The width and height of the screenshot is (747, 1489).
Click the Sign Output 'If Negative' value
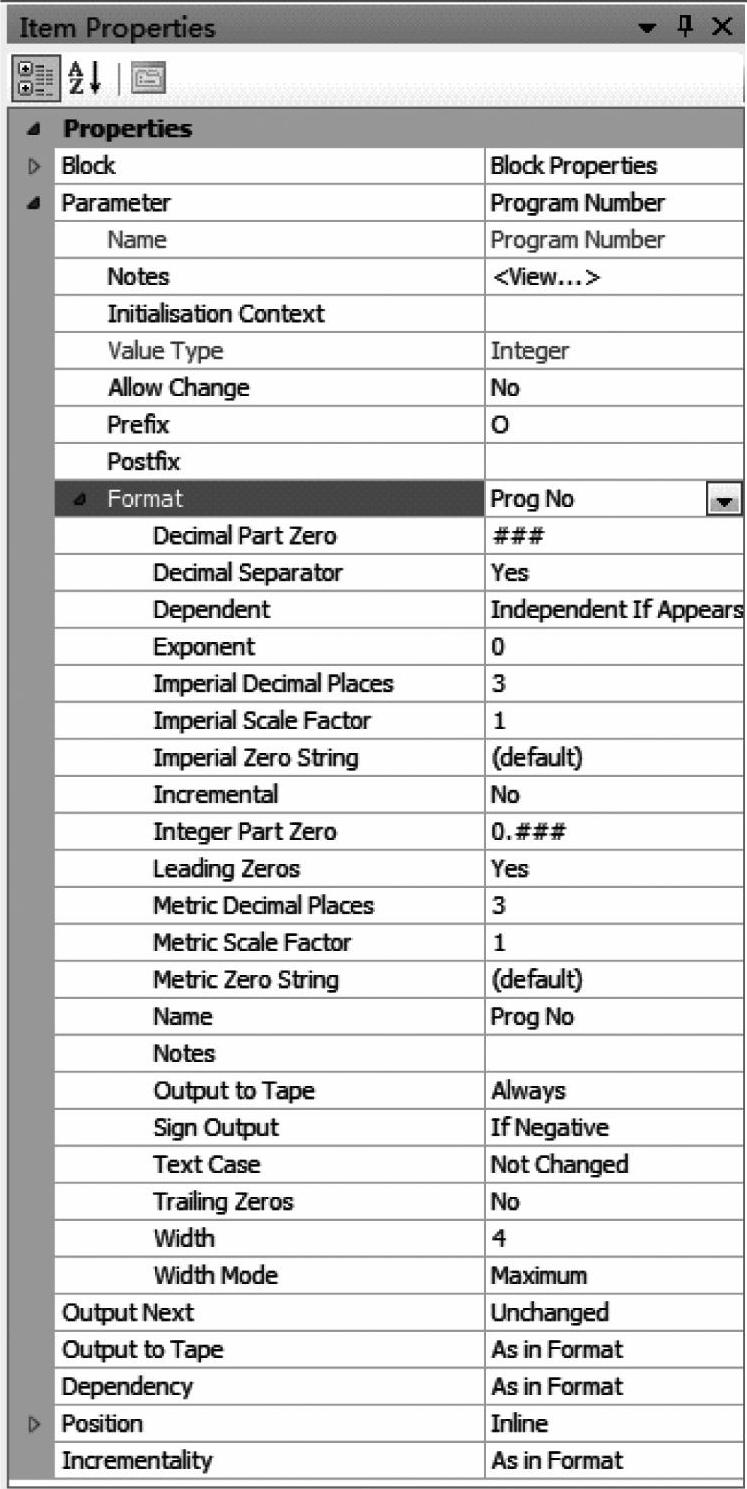point(549,1127)
